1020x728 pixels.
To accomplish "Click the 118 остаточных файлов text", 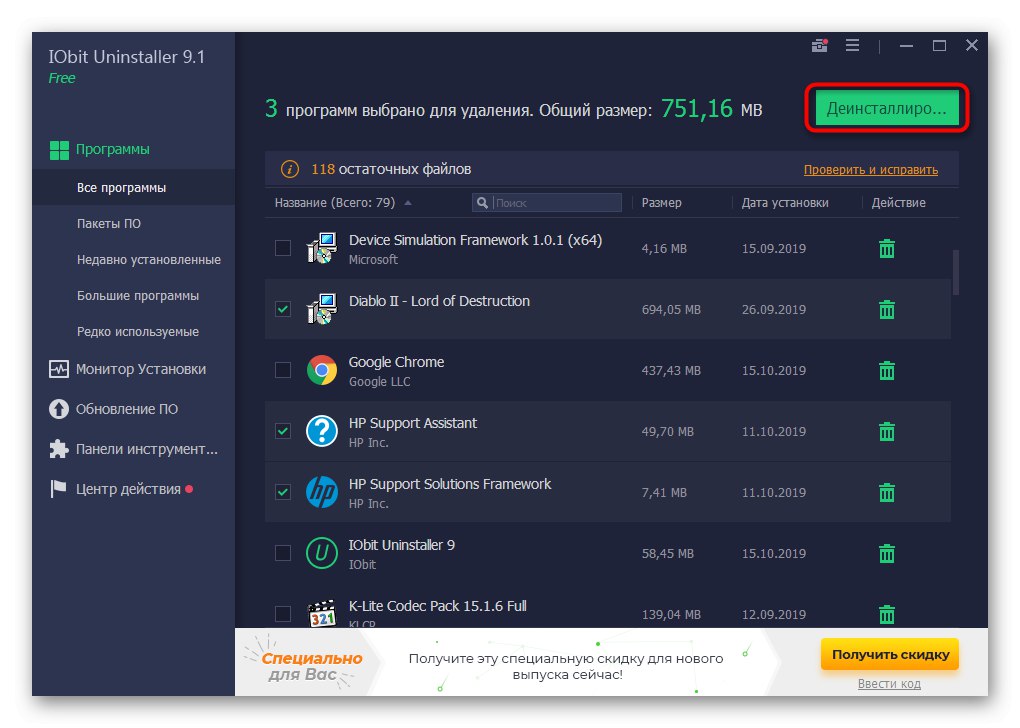I will click(391, 169).
